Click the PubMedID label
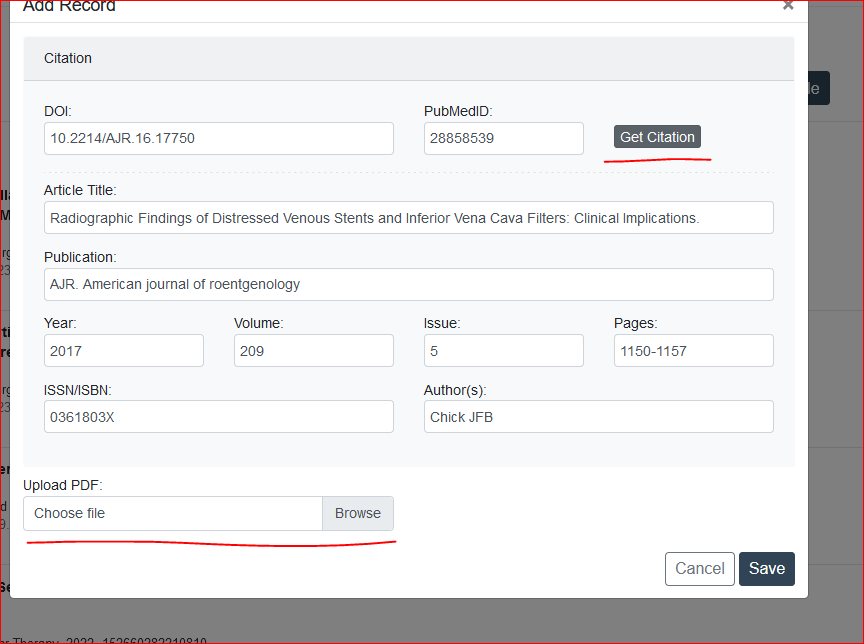The image size is (864, 644). (x=458, y=111)
